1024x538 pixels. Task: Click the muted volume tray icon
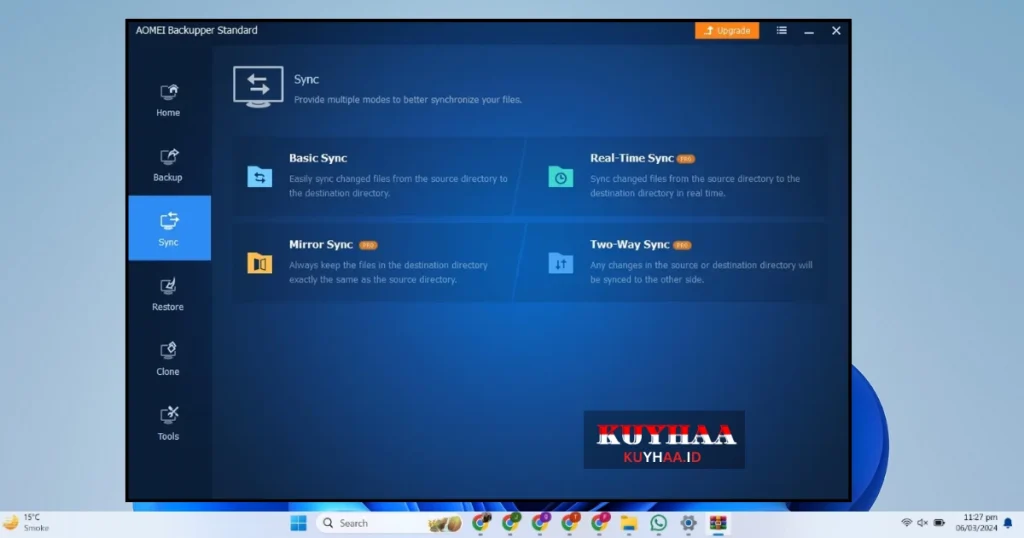pyautogui.click(x=922, y=523)
